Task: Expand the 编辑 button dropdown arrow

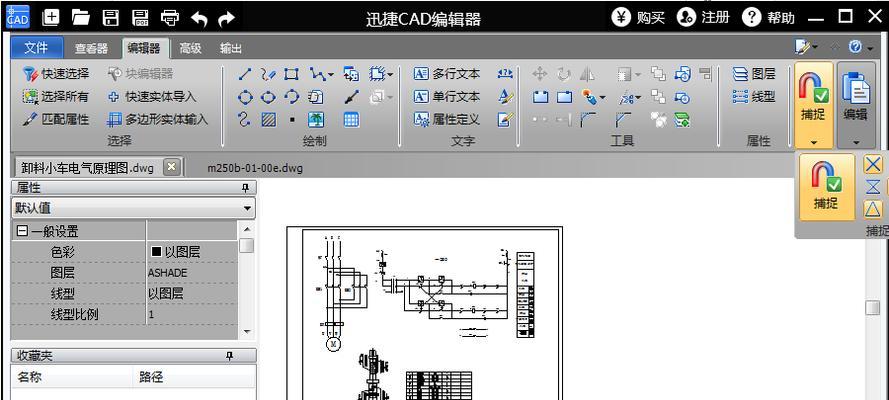Action: tap(856, 142)
